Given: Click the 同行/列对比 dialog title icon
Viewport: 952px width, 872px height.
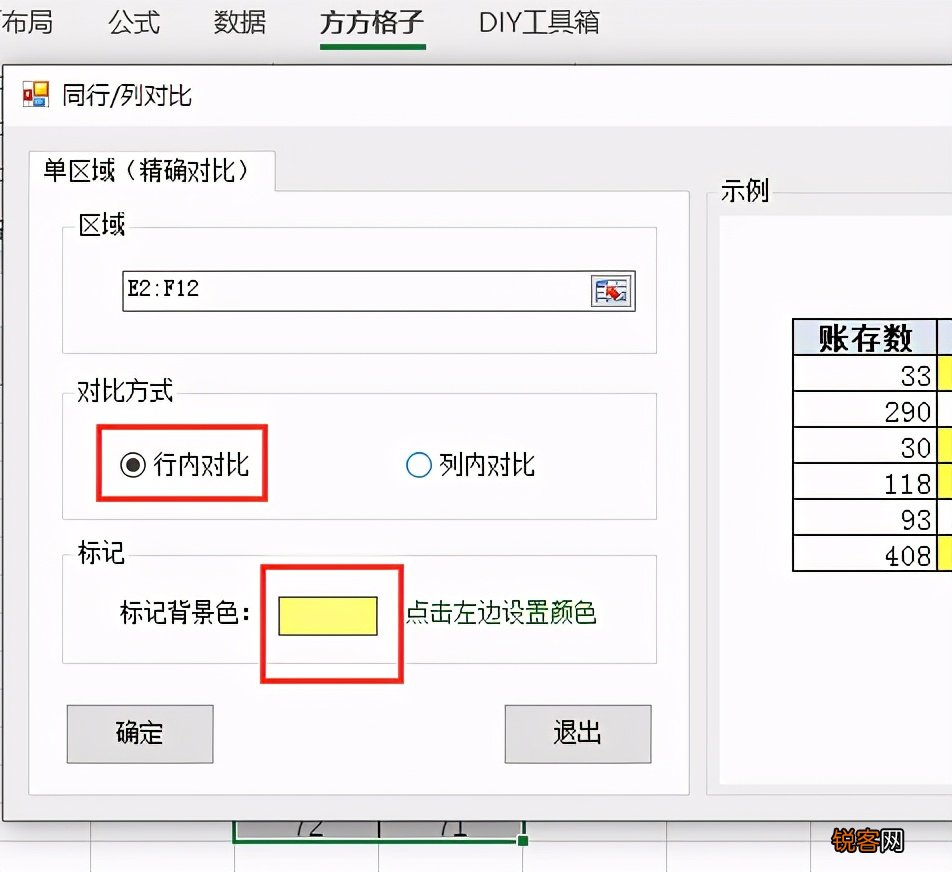Looking at the screenshot, I should coord(35,95).
